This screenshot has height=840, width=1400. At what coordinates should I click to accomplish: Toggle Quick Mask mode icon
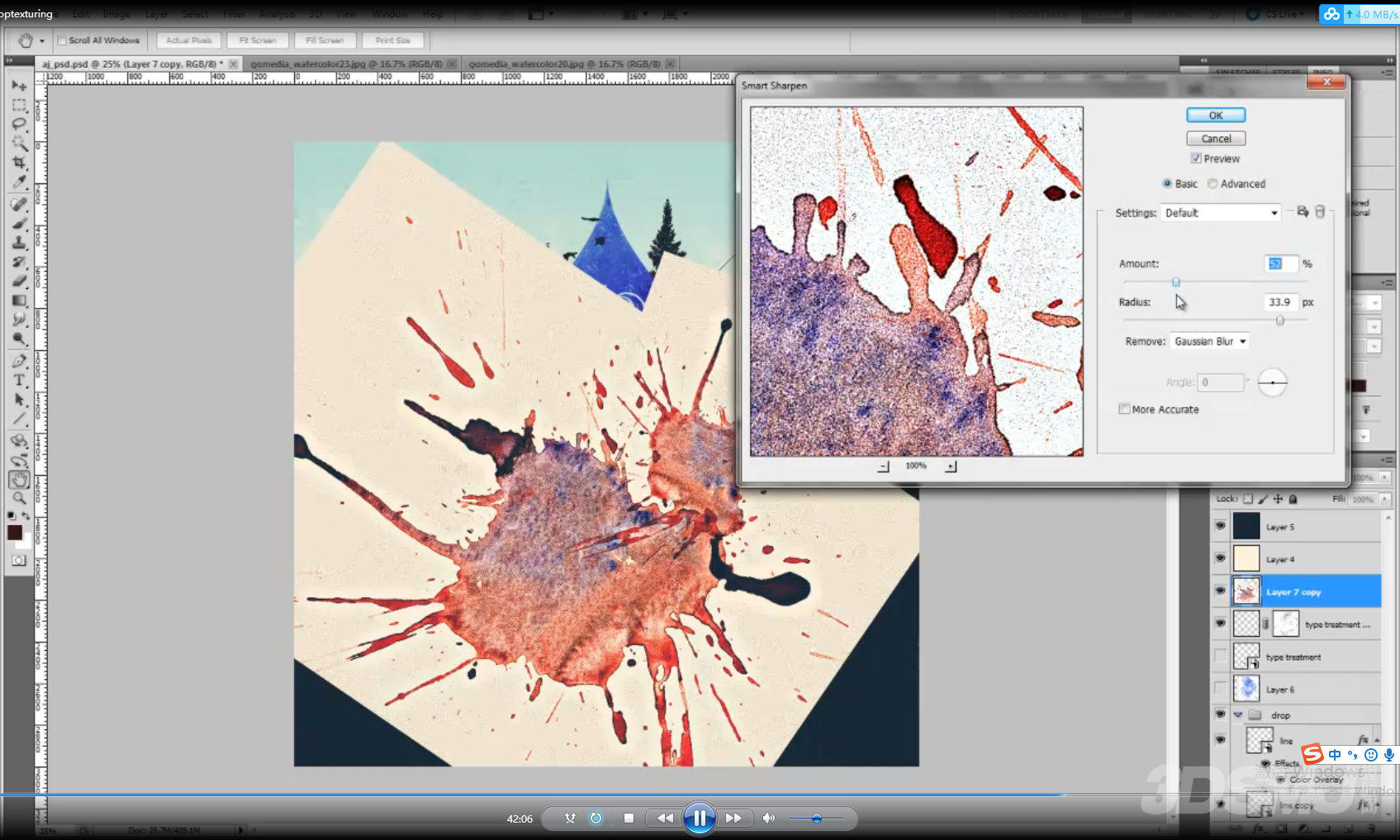[x=18, y=561]
